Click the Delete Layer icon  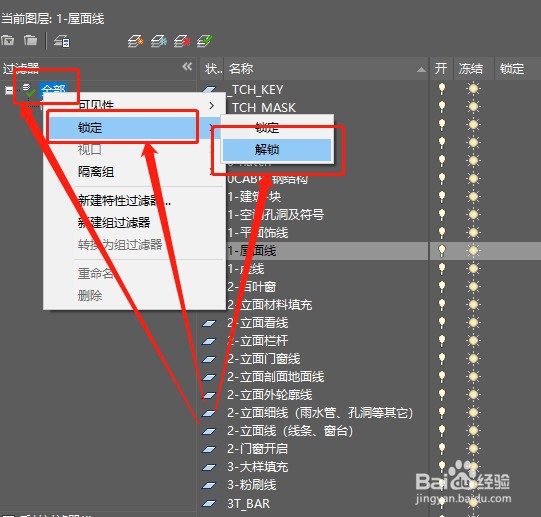(x=181, y=41)
